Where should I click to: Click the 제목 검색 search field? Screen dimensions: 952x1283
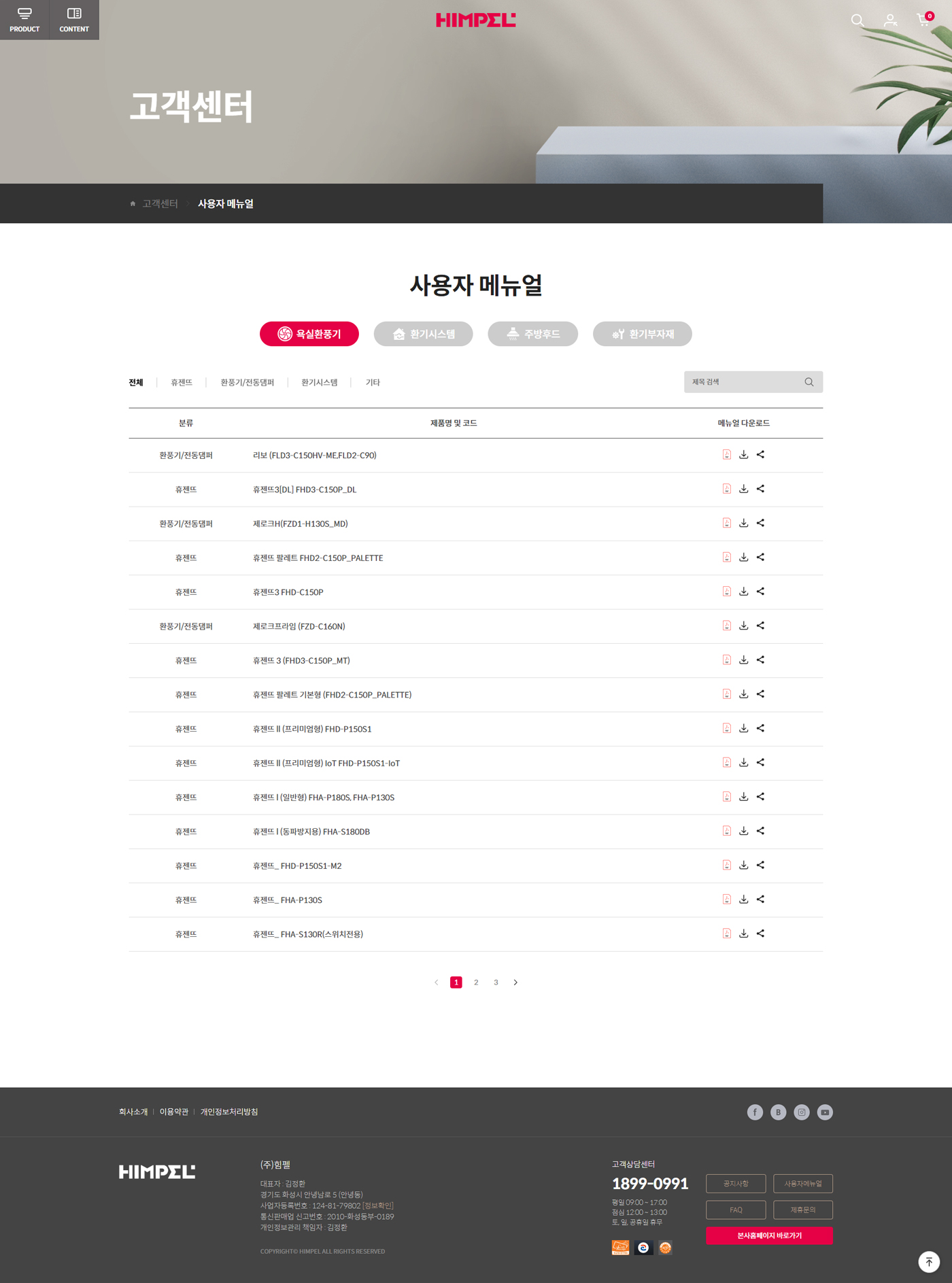coord(745,382)
